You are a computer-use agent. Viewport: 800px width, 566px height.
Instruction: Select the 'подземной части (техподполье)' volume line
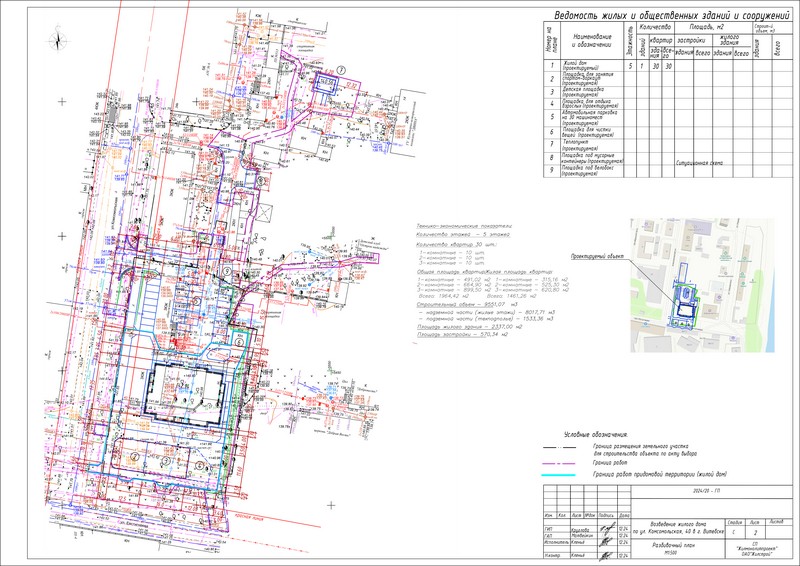coord(486,318)
